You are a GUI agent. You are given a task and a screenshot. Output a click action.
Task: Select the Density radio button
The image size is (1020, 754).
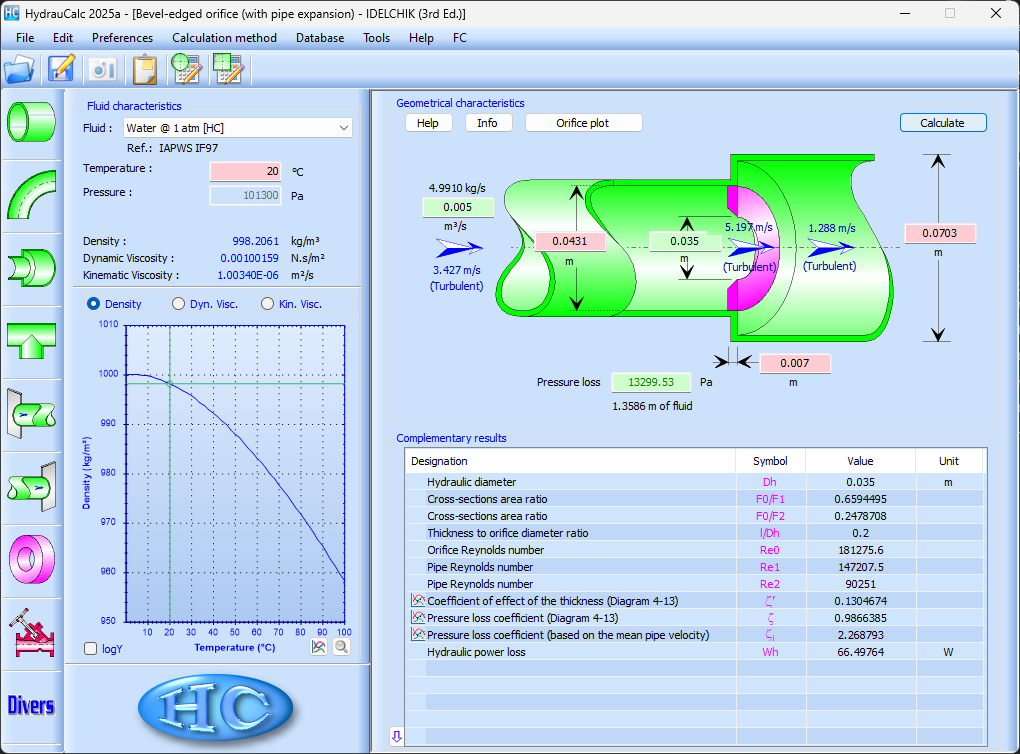[x=94, y=304]
